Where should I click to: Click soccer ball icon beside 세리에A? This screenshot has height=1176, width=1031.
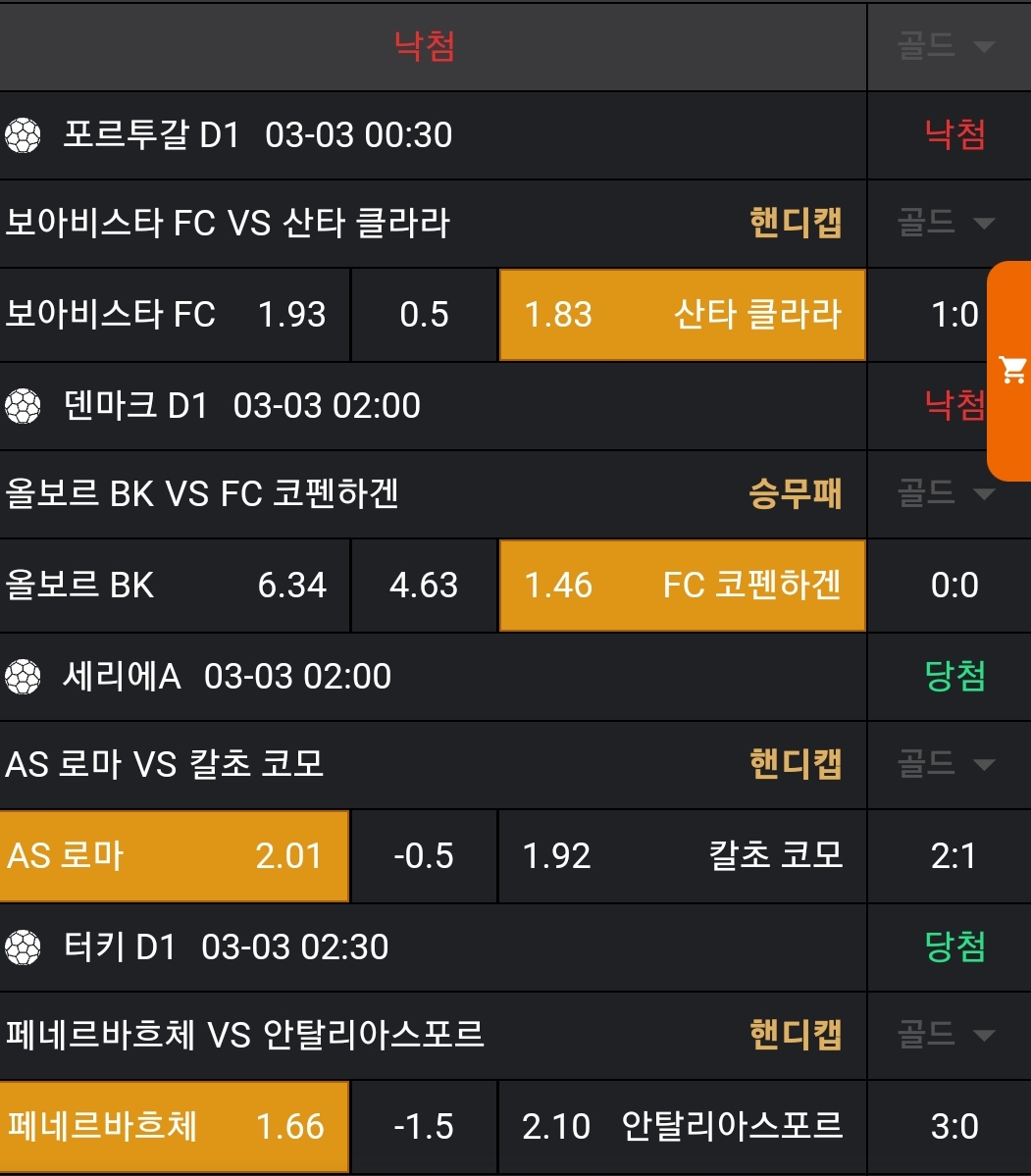coord(23,676)
